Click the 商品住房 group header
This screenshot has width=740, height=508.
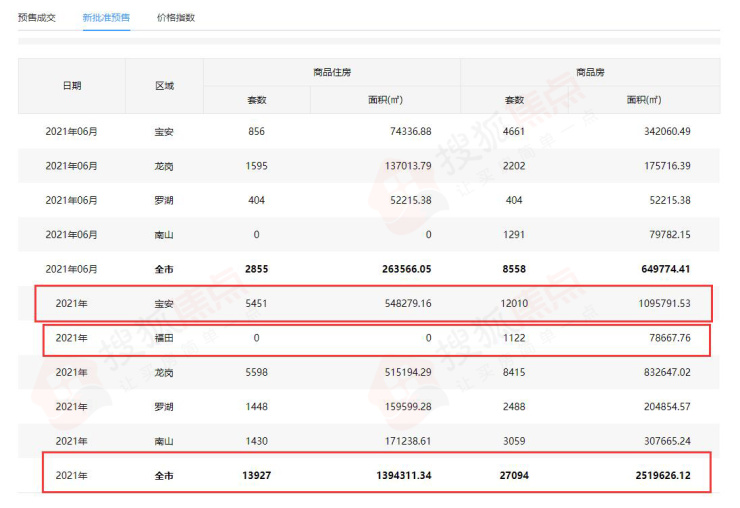pos(331,72)
